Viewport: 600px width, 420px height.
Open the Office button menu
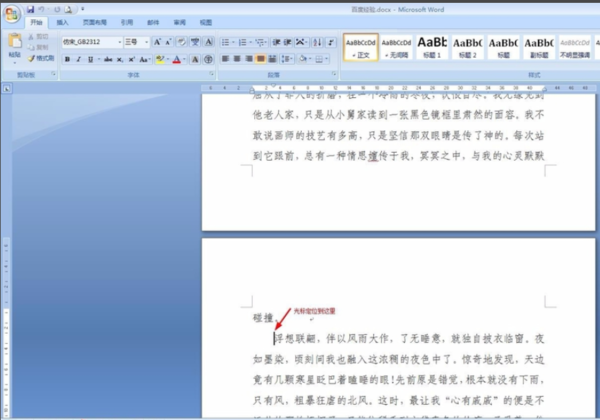pos(11,14)
